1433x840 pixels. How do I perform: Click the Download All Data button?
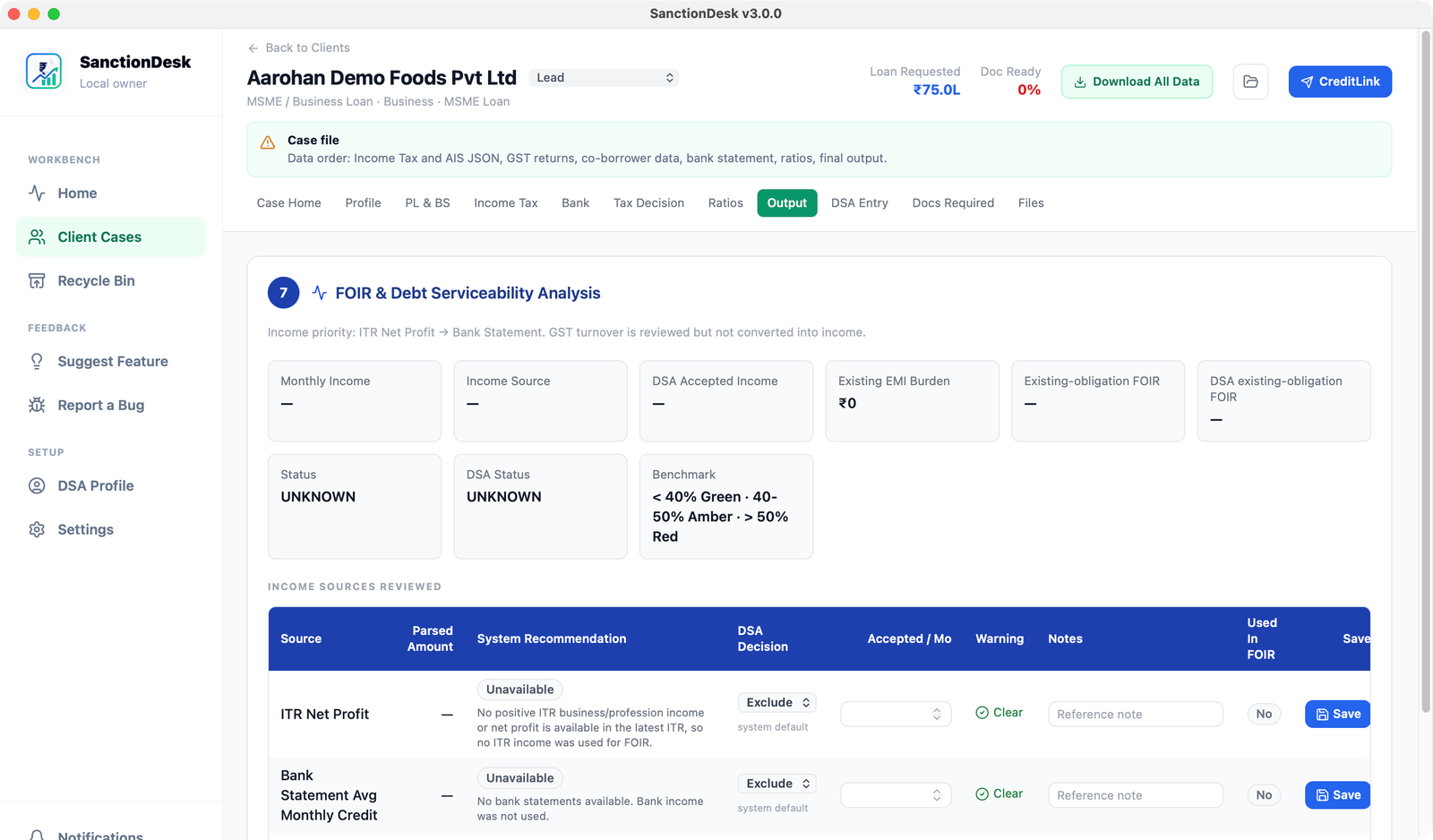pyautogui.click(x=1137, y=81)
